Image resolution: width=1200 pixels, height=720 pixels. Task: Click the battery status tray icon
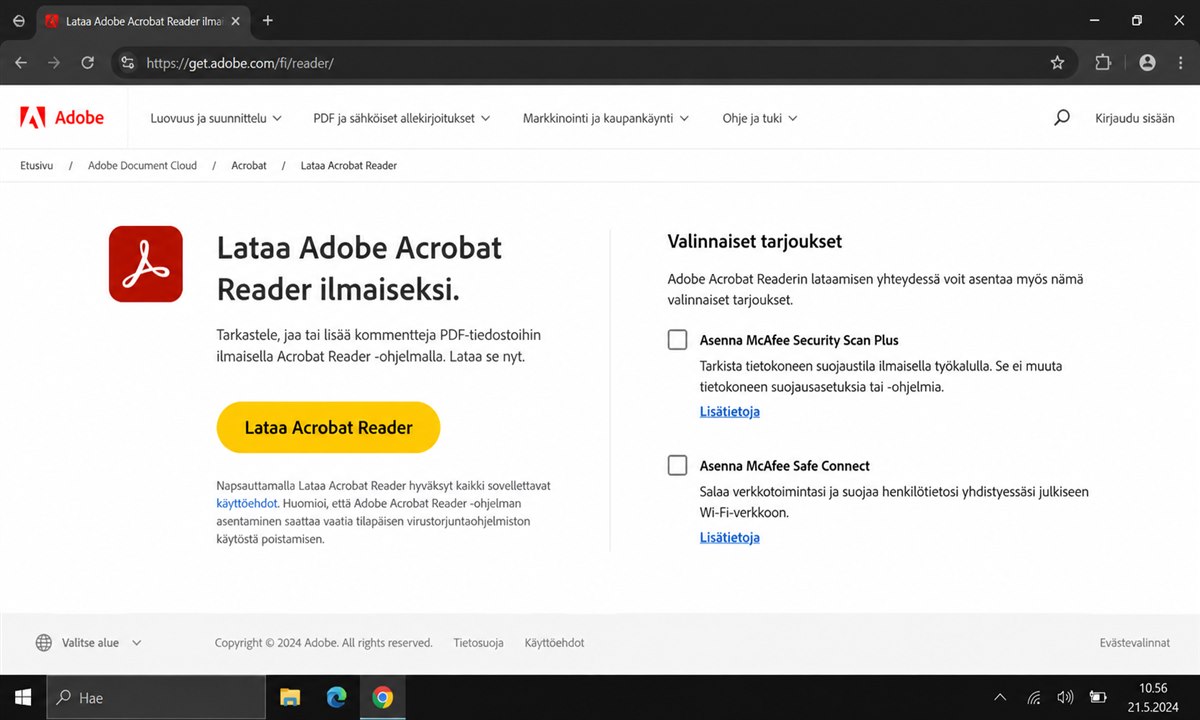(x=1098, y=697)
